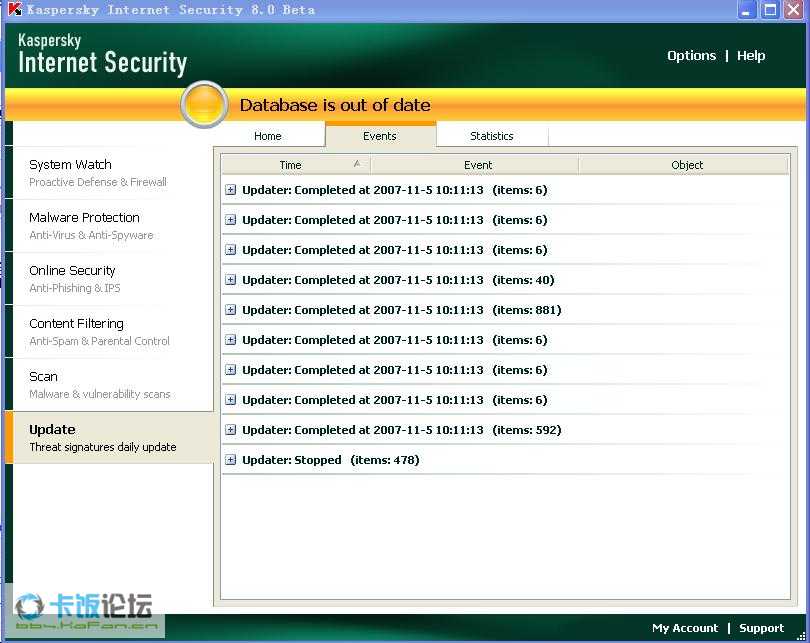Select the Updater Completed '(items: 881)' row text

coord(402,310)
